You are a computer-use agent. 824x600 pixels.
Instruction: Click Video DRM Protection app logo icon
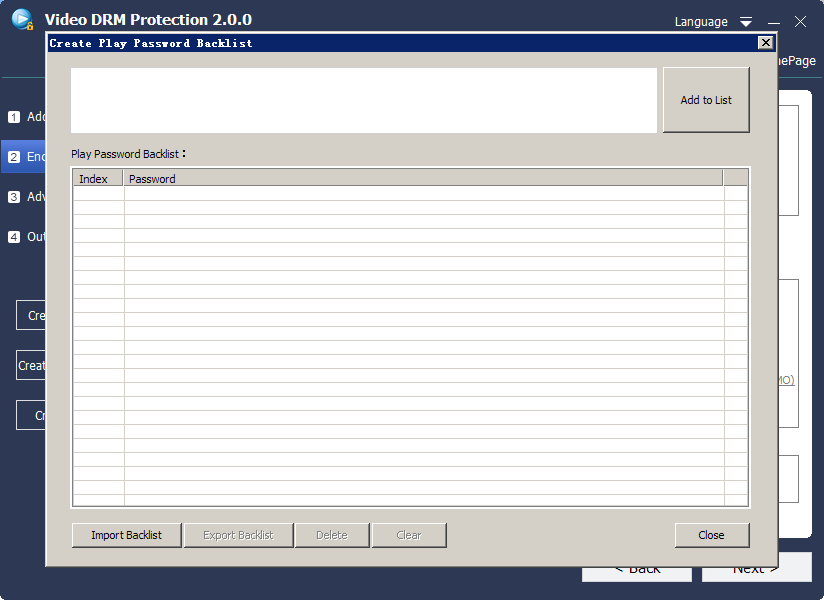pyautogui.click(x=22, y=19)
